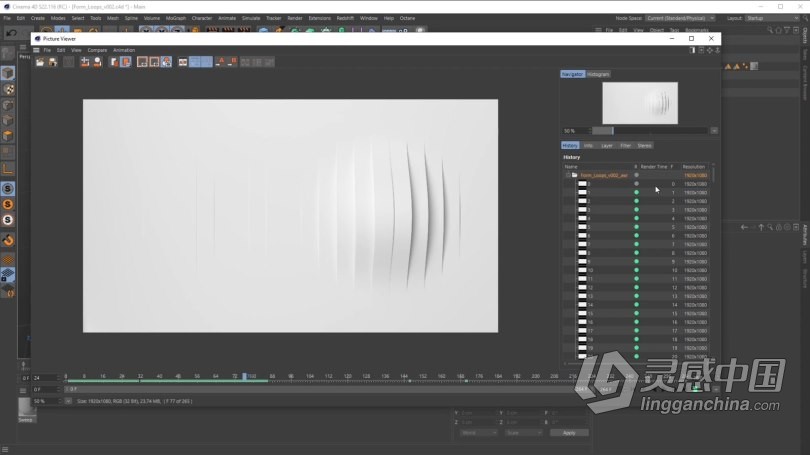Click the navigator preview thumbnail
Image resolution: width=810 pixels, height=455 pixels.
coord(640,103)
